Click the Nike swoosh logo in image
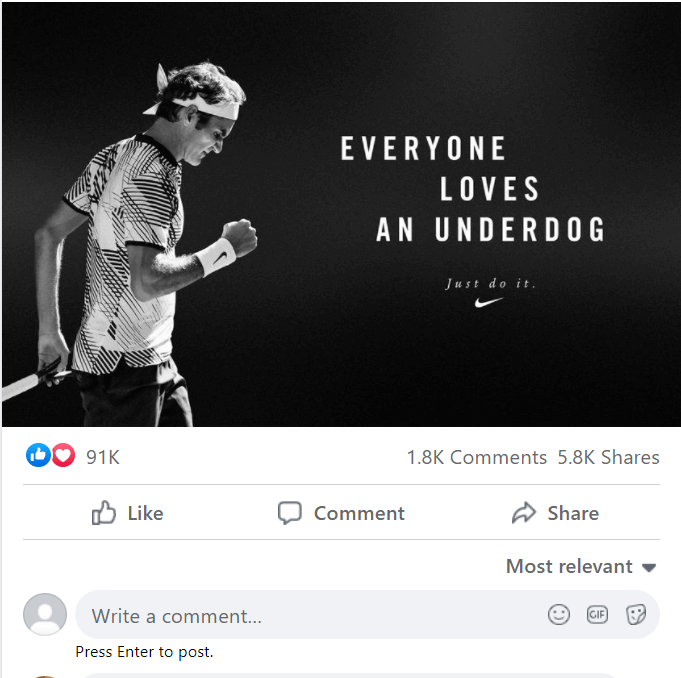The width and height of the screenshot is (681, 678). pos(489,302)
